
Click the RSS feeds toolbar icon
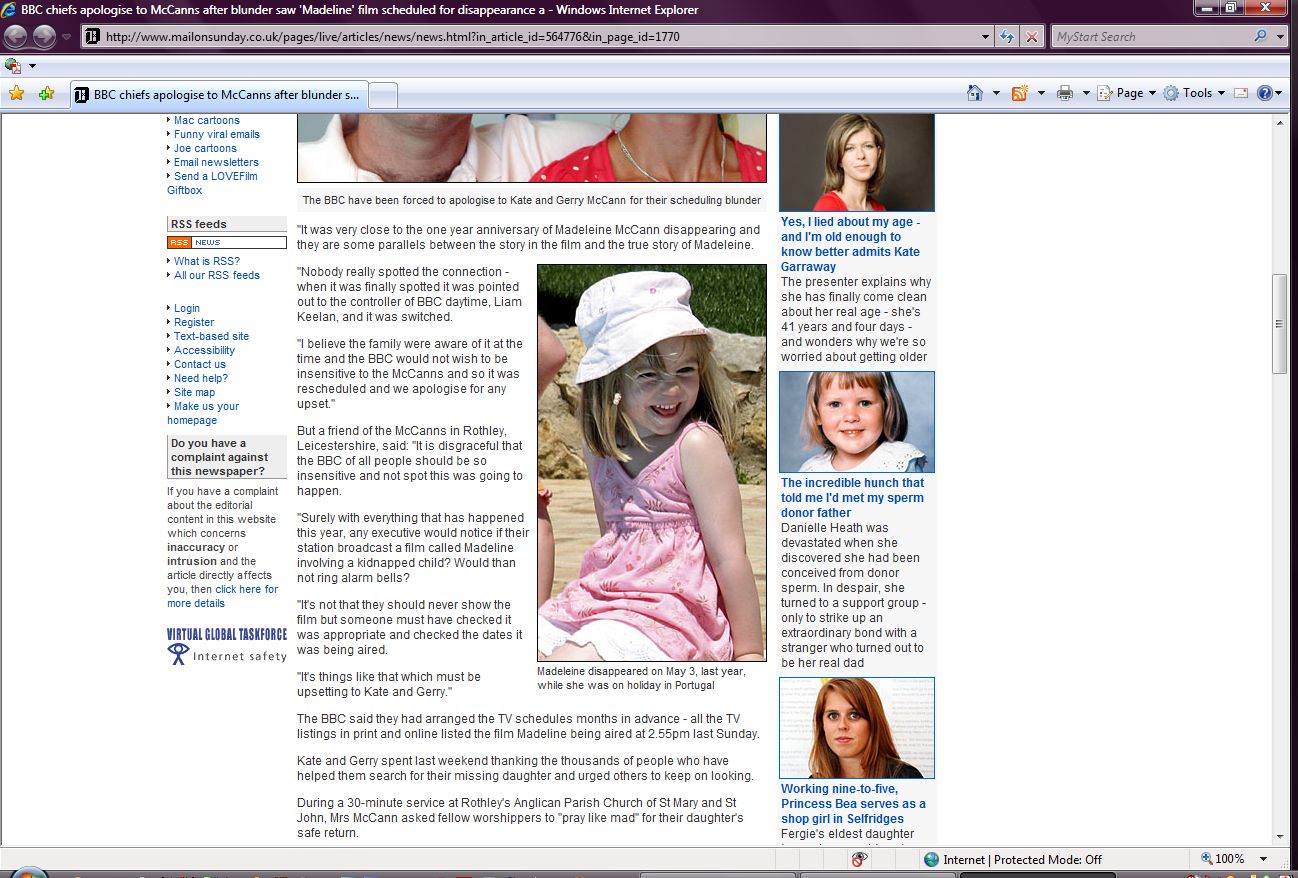coord(1020,93)
